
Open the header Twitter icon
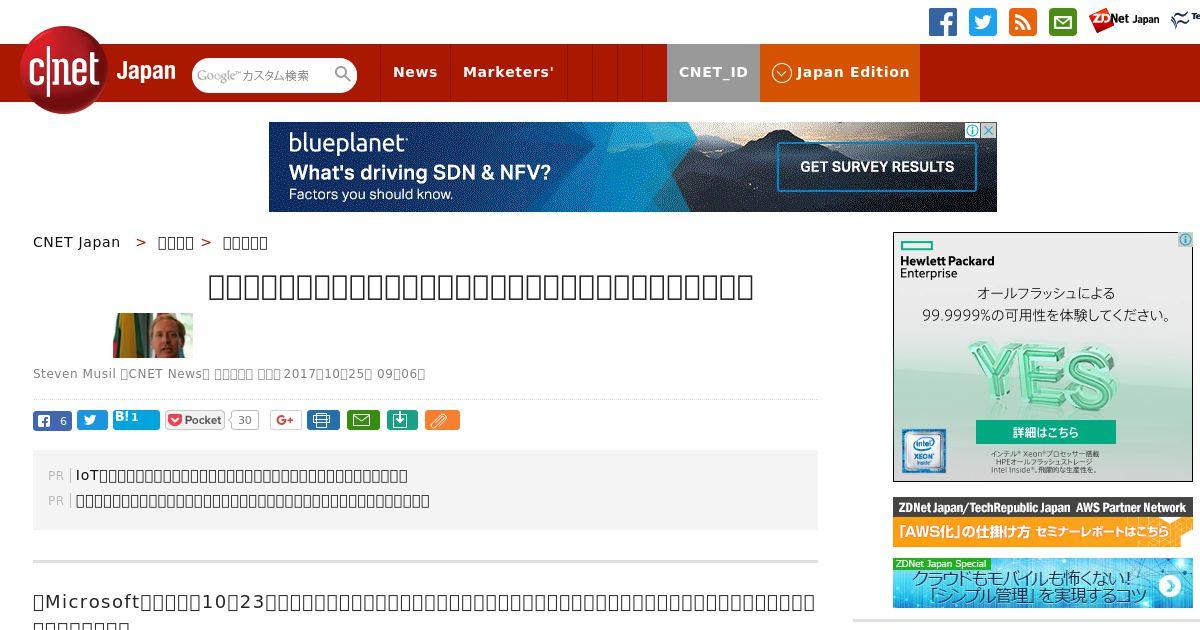pos(983,22)
